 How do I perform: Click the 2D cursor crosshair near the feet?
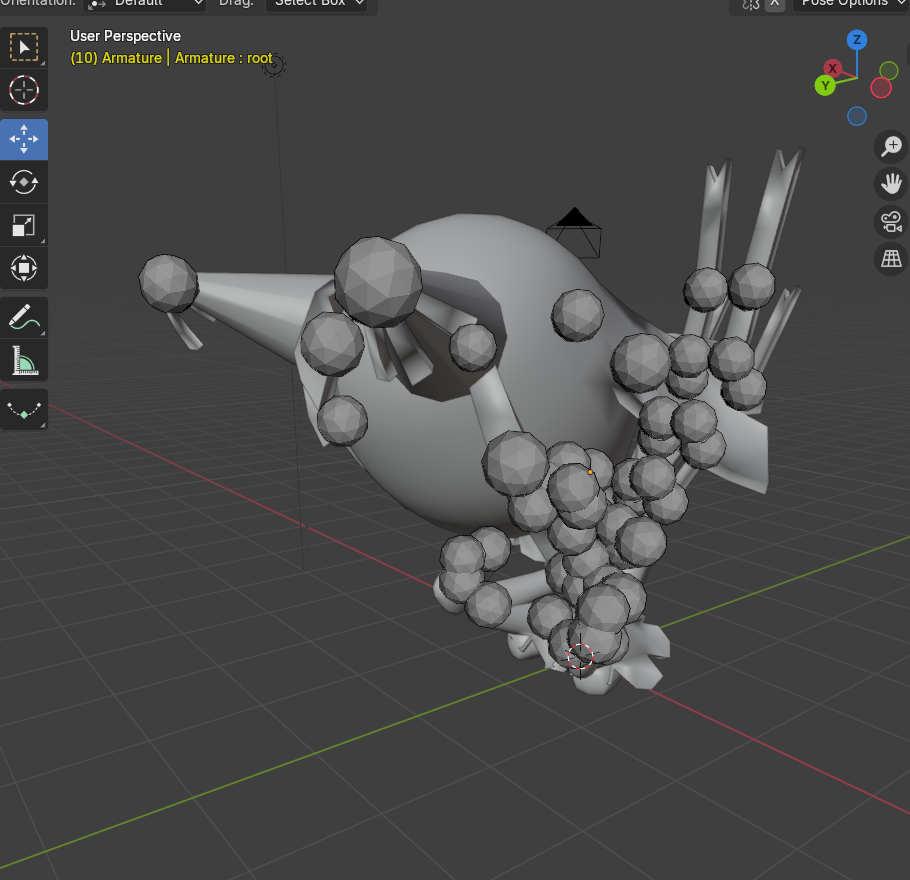coord(580,657)
